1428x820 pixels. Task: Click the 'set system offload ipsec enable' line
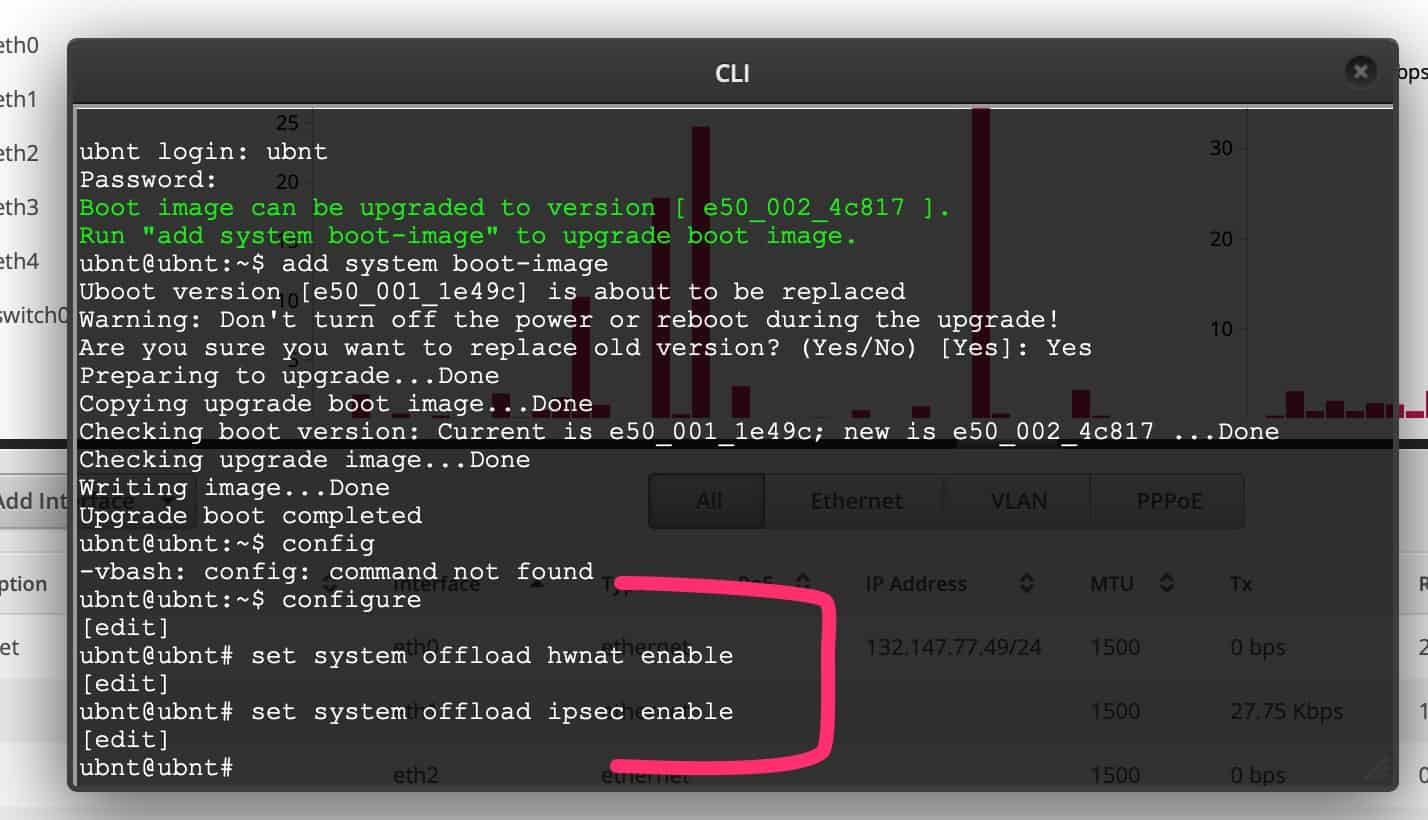(x=406, y=712)
